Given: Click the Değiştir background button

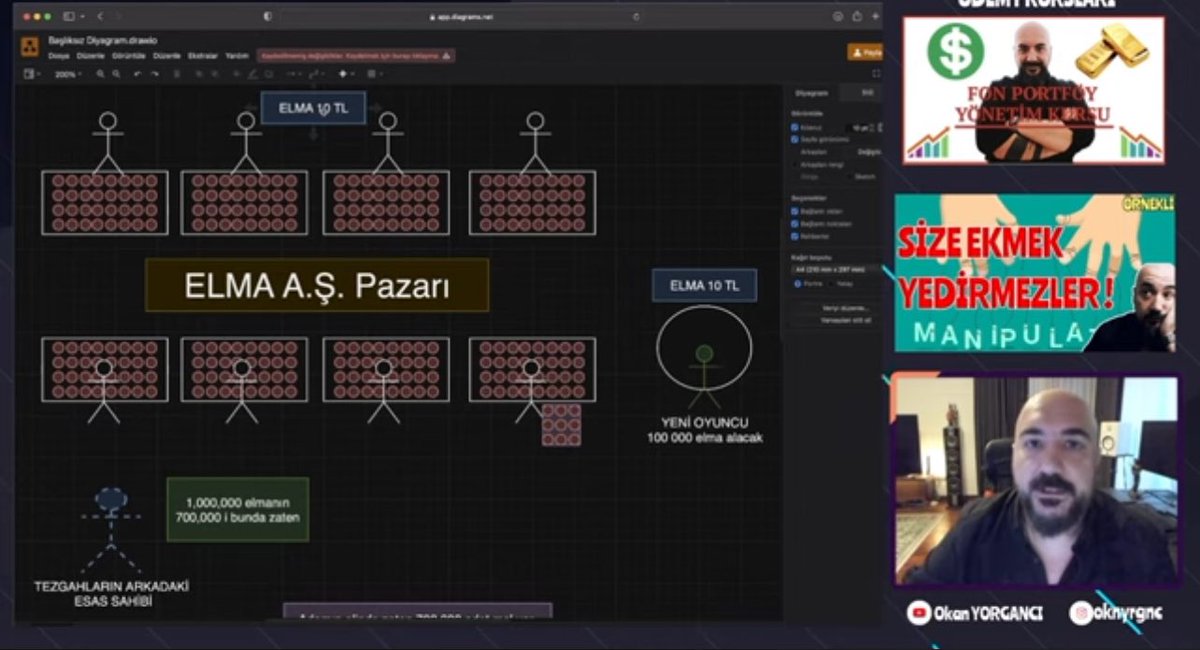Looking at the screenshot, I should (x=869, y=152).
